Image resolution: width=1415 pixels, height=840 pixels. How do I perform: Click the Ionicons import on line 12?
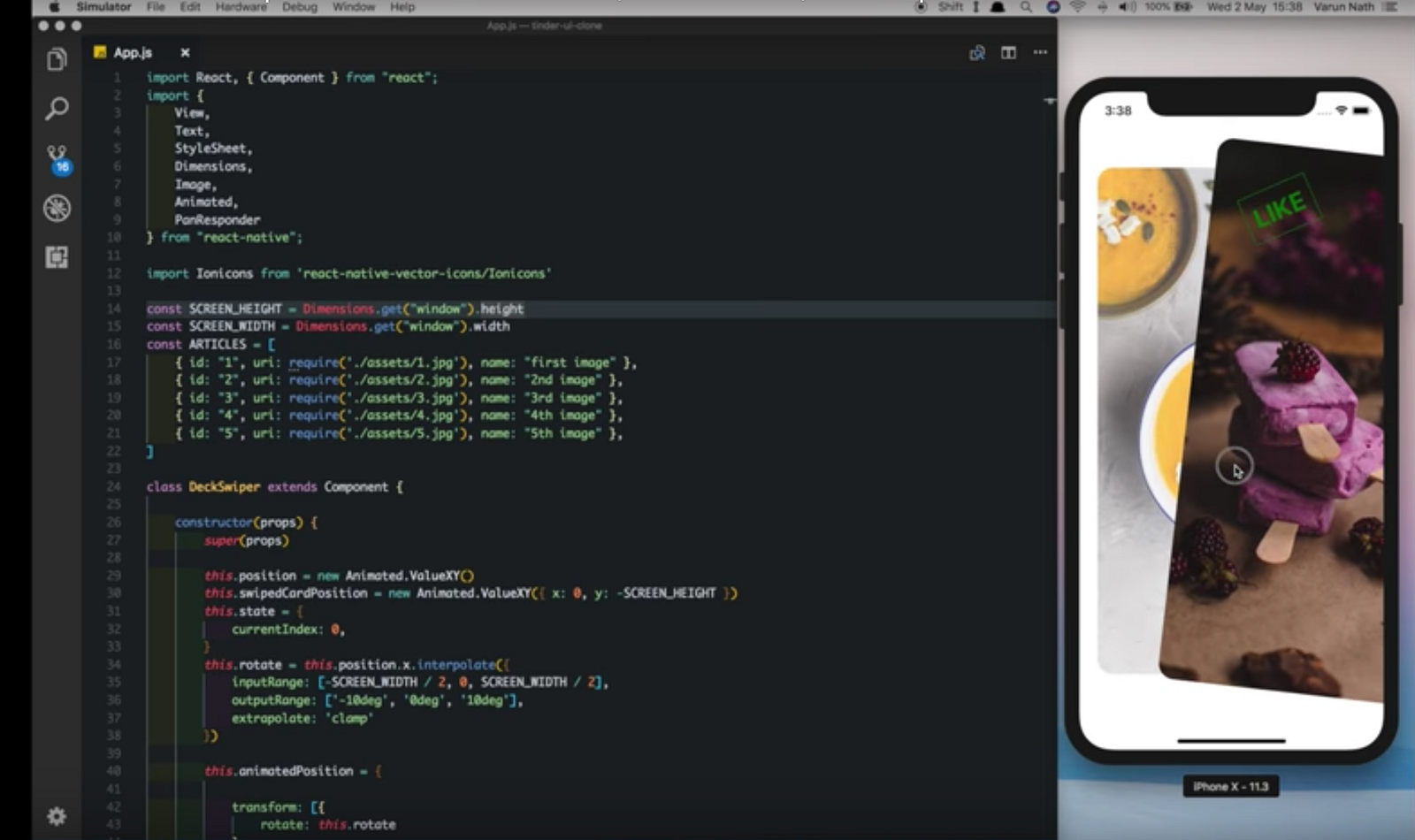tap(225, 273)
